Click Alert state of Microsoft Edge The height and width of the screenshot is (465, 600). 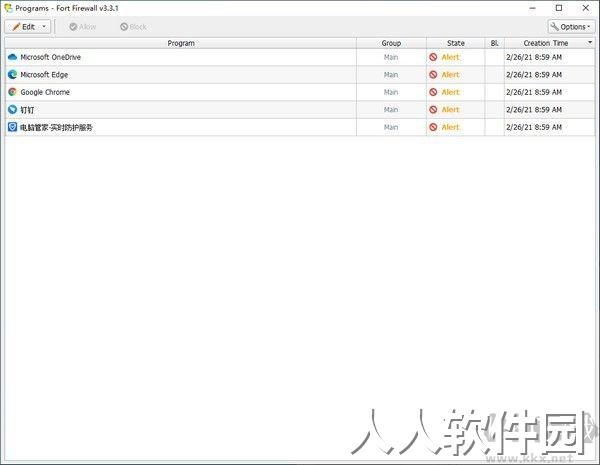(450, 75)
